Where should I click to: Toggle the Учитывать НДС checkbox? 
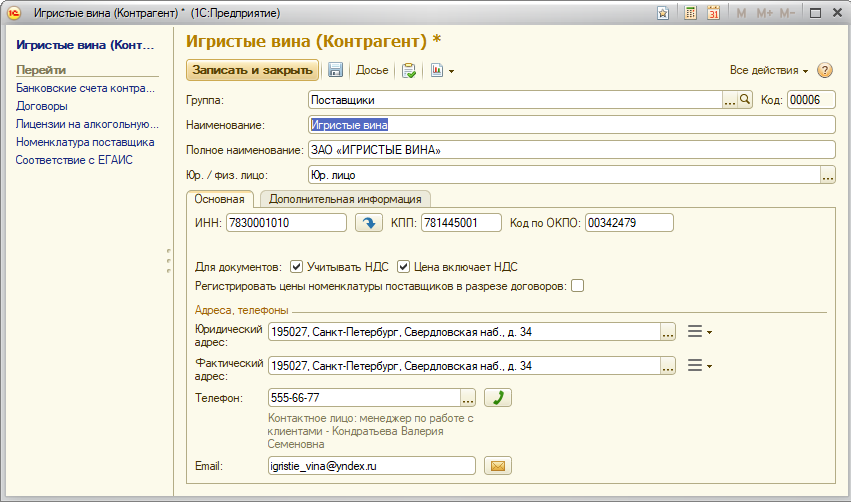(296, 266)
